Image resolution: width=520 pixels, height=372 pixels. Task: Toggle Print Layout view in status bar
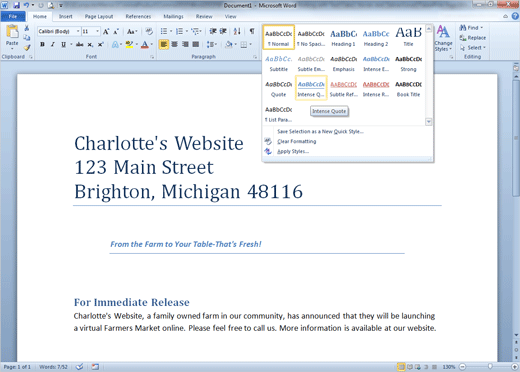coord(401,367)
